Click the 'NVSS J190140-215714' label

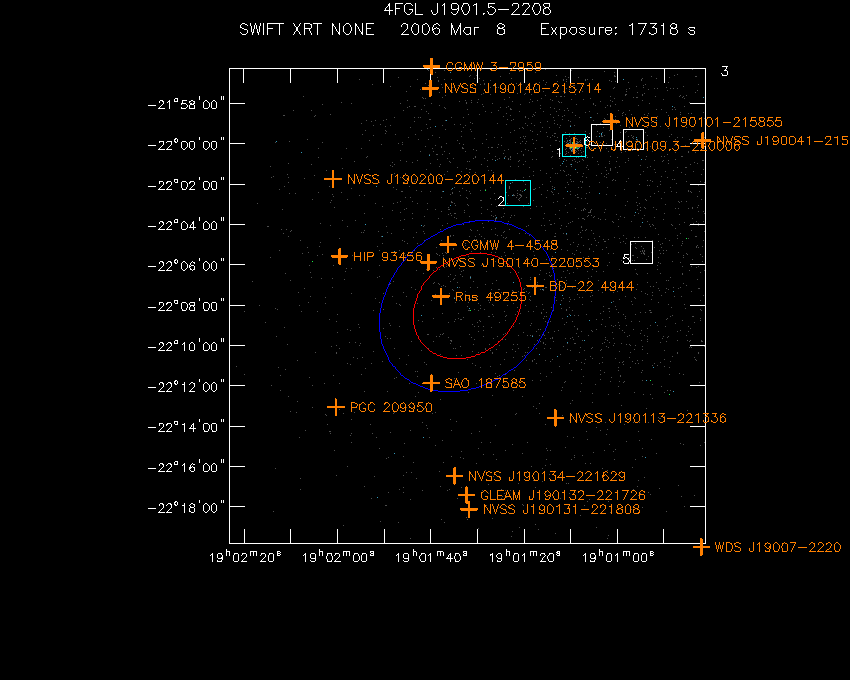(x=523, y=88)
